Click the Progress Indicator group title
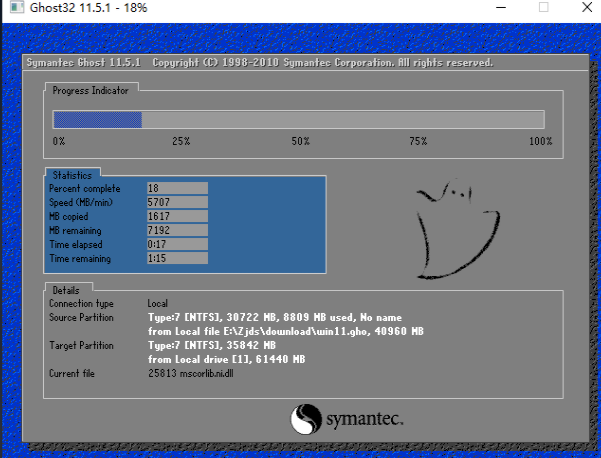 tap(91, 90)
